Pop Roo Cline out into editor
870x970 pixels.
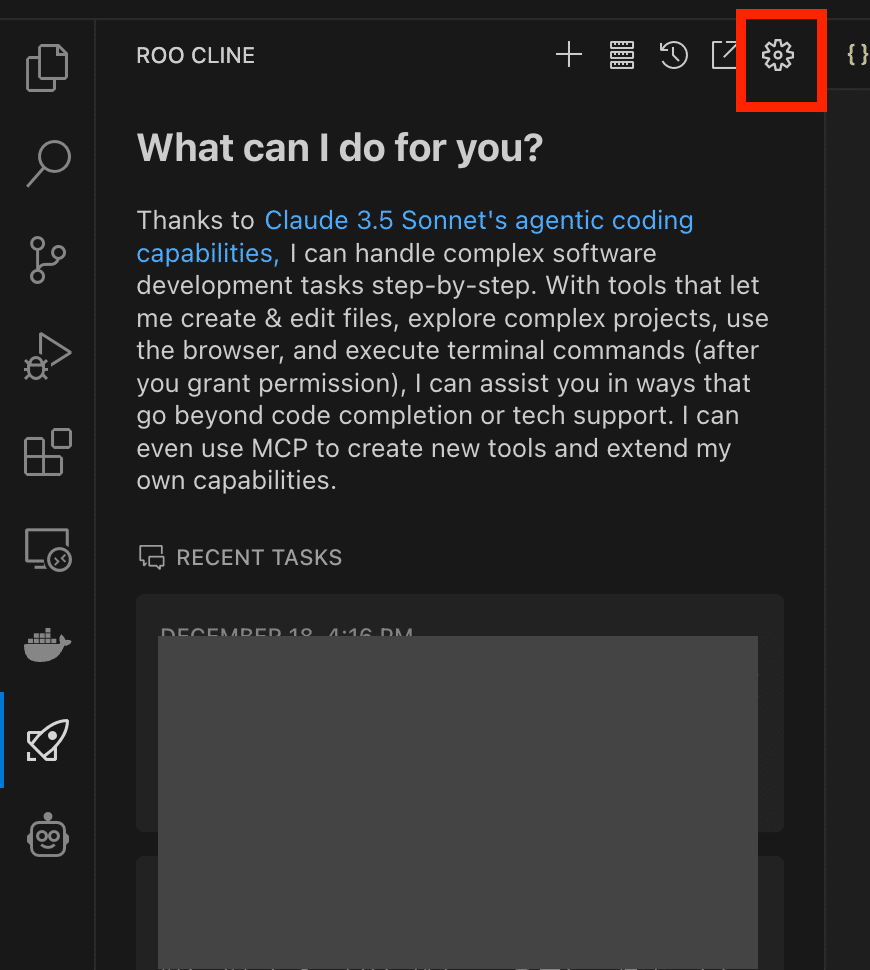pyautogui.click(x=724, y=55)
